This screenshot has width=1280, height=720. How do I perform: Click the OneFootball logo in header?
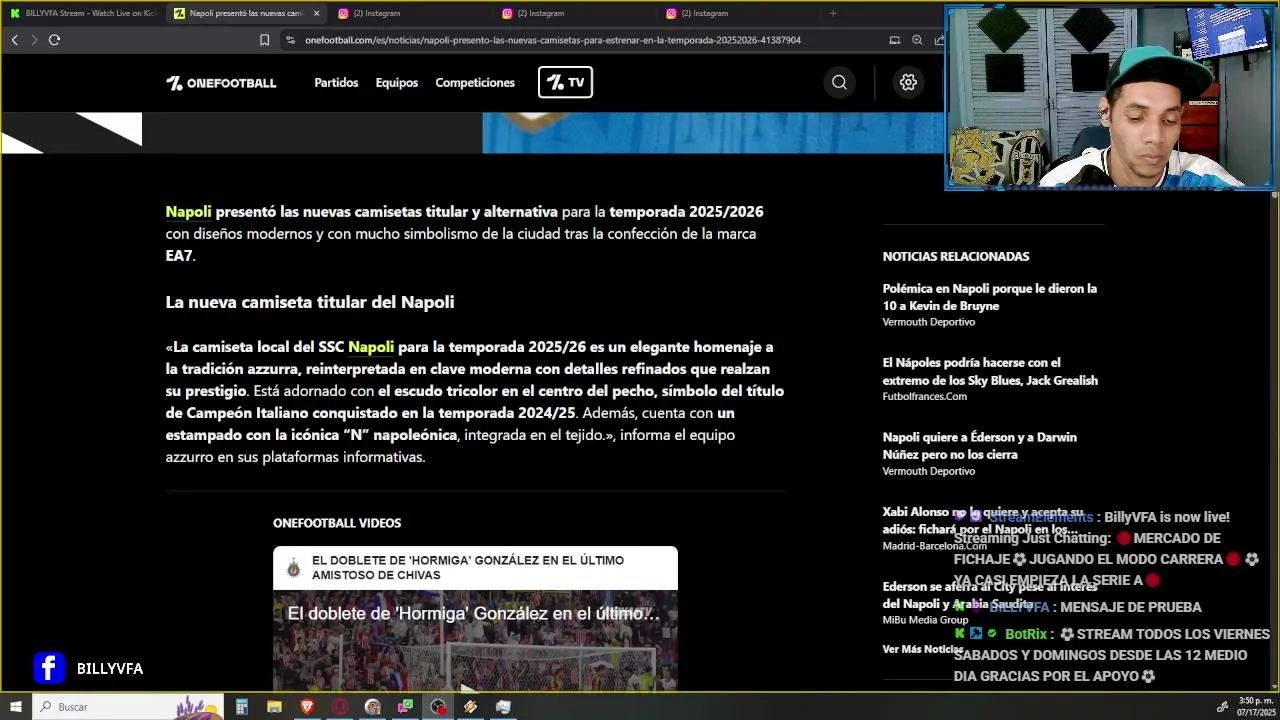click(221, 83)
